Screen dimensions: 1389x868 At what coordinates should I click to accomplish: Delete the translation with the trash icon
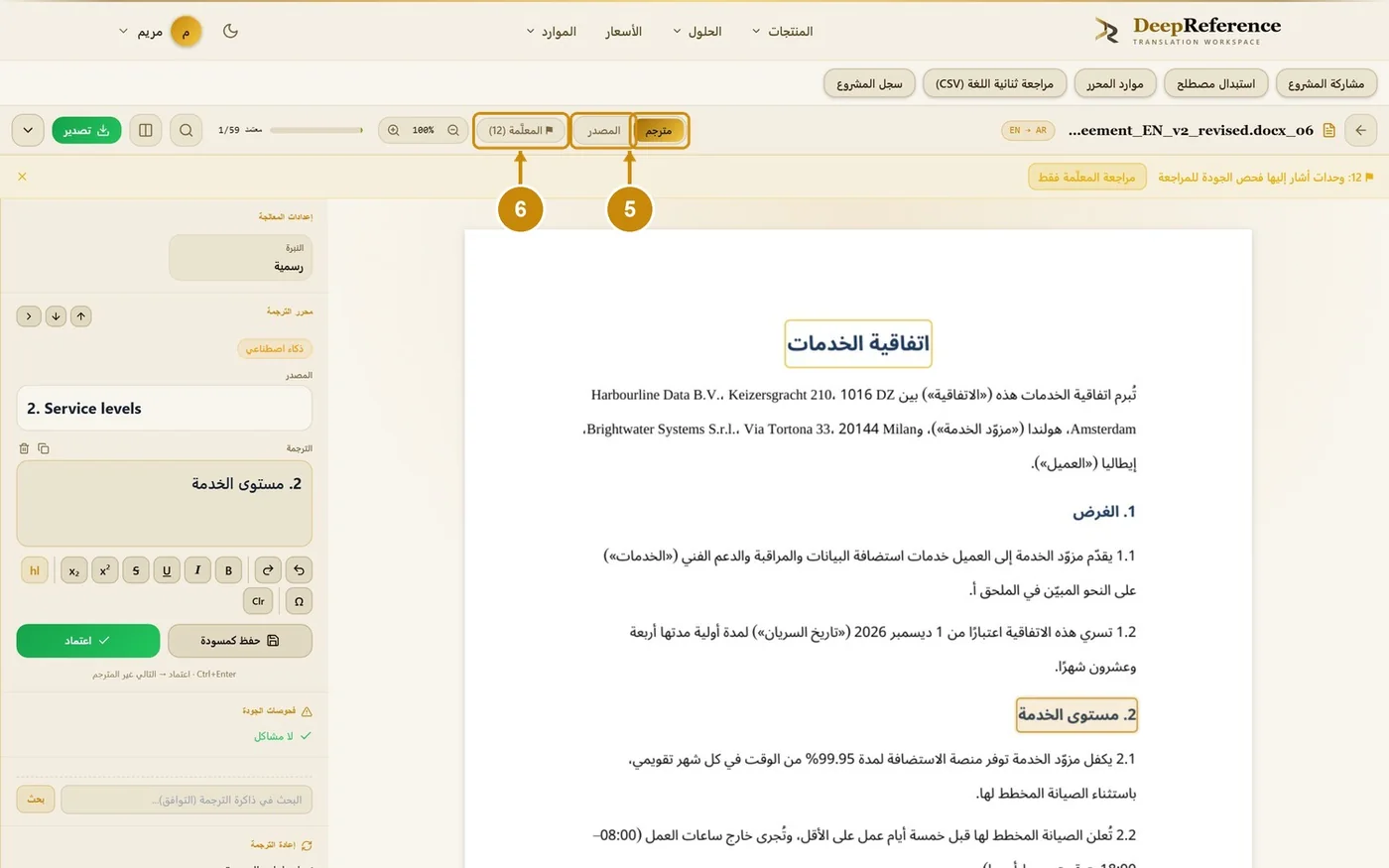pos(25,448)
